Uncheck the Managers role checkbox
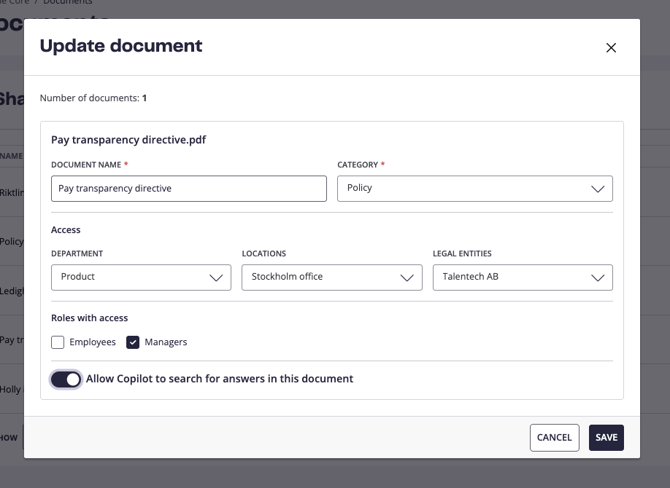 [x=133, y=342]
